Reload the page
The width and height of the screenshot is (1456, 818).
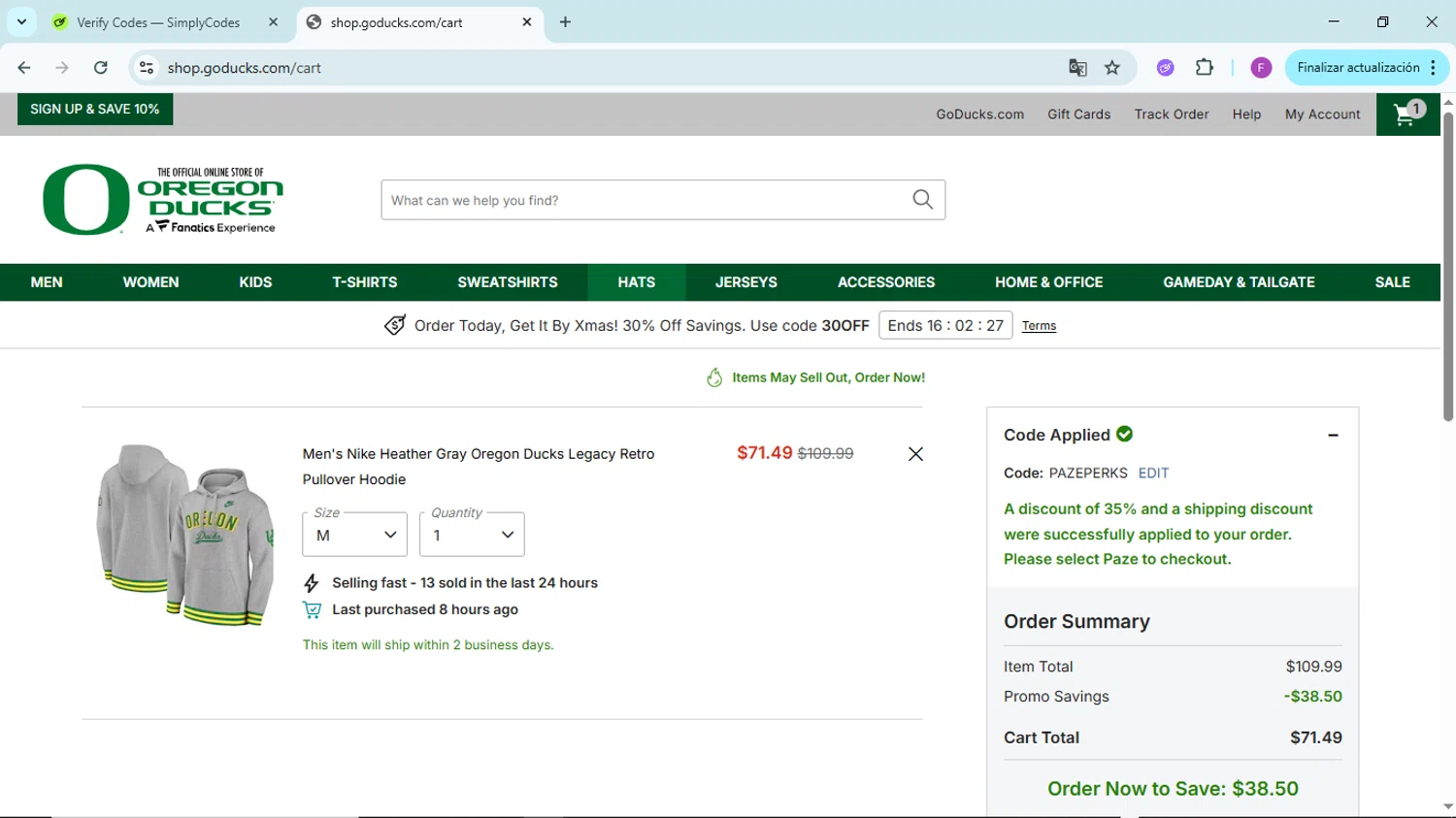[101, 68]
